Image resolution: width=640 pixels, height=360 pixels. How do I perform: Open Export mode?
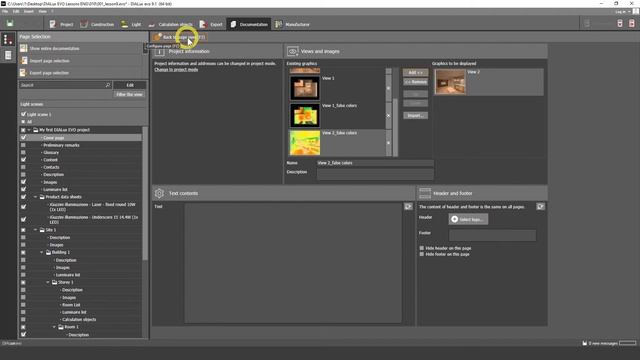coord(211,24)
